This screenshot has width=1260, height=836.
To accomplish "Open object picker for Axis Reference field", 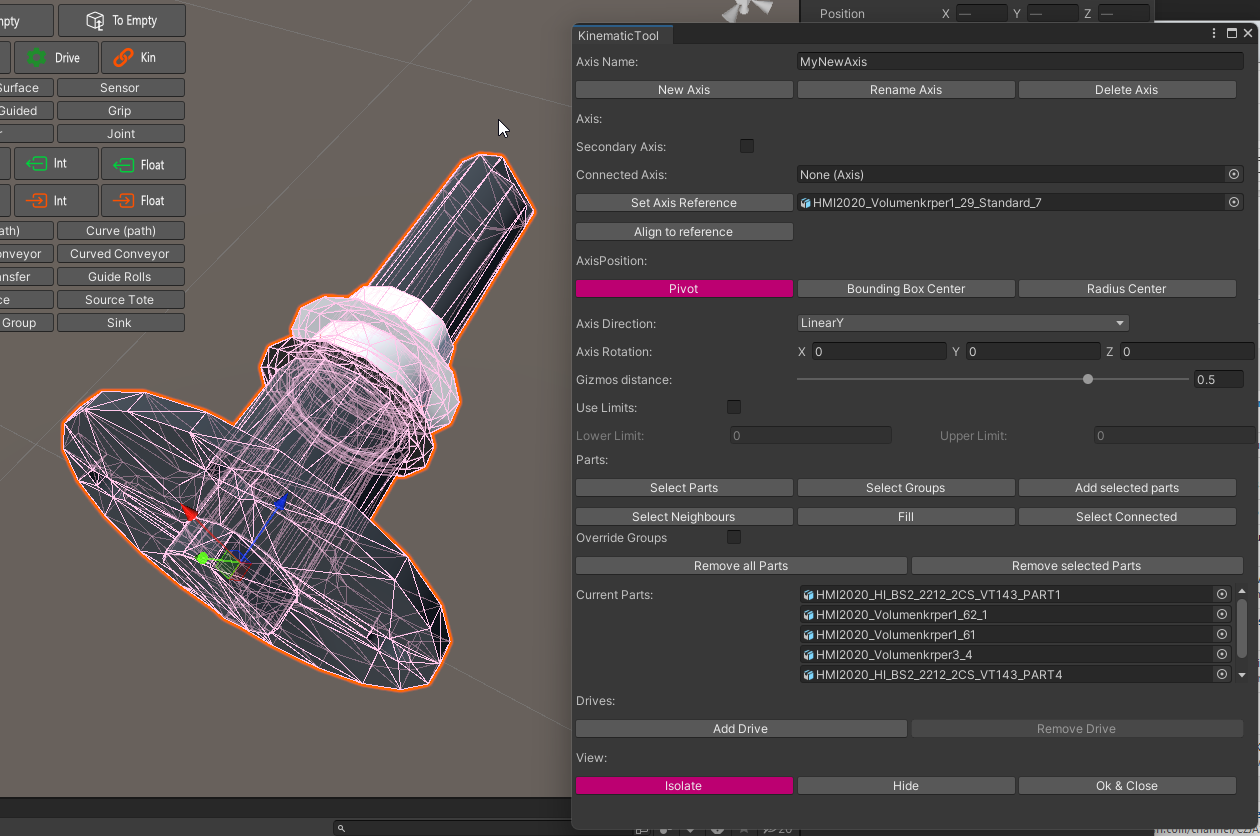I will pyautogui.click(x=1234, y=202).
